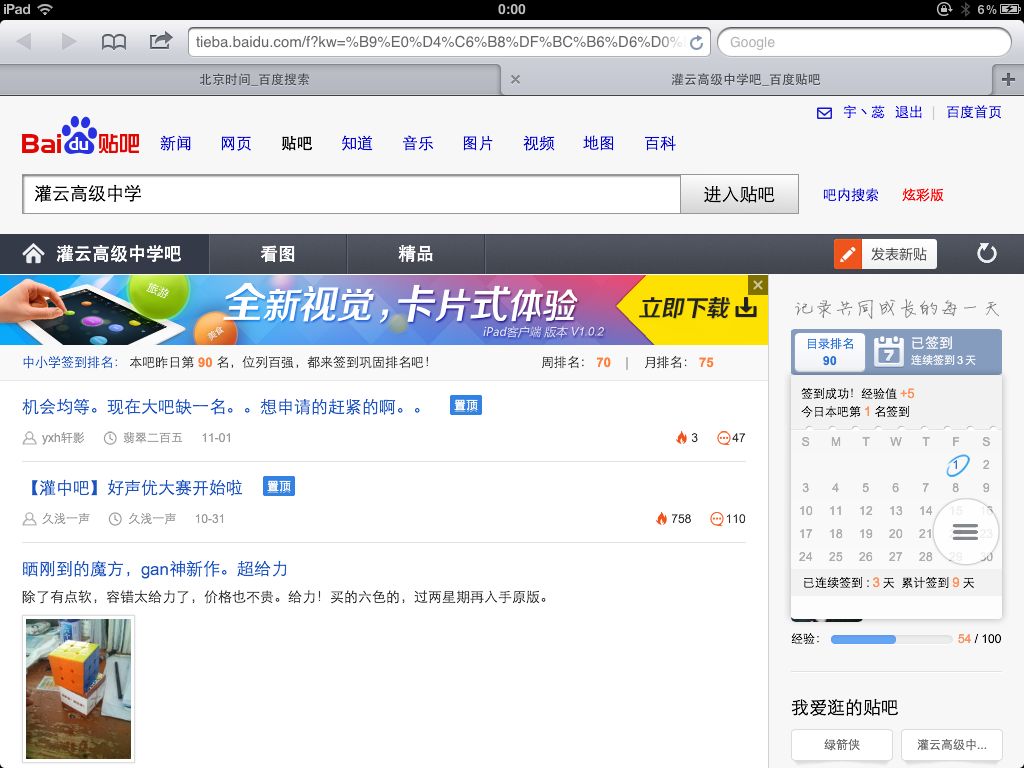Open the bookmarks book icon
This screenshot has height=768, width=1024.
point(114,42)
